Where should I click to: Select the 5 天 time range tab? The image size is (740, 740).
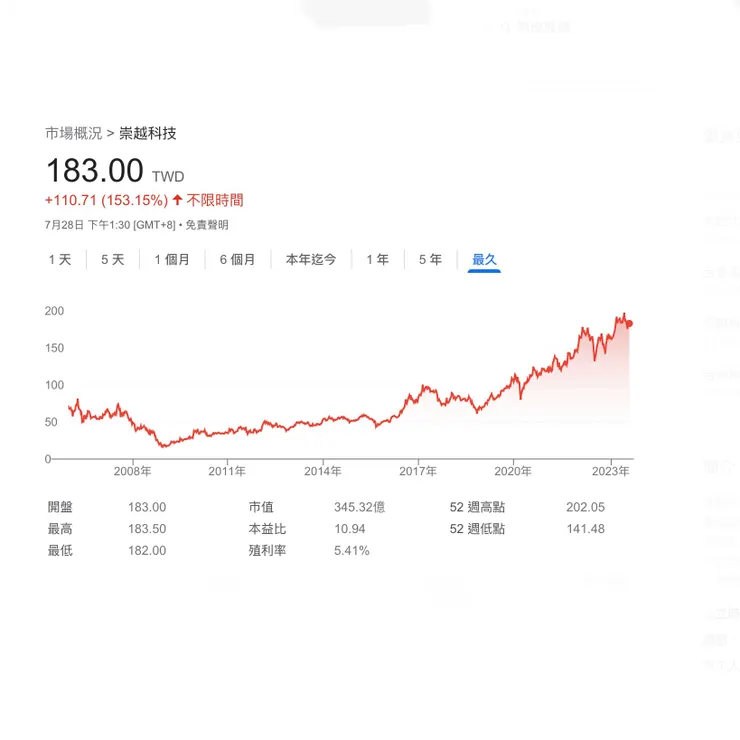click(113, 260)
